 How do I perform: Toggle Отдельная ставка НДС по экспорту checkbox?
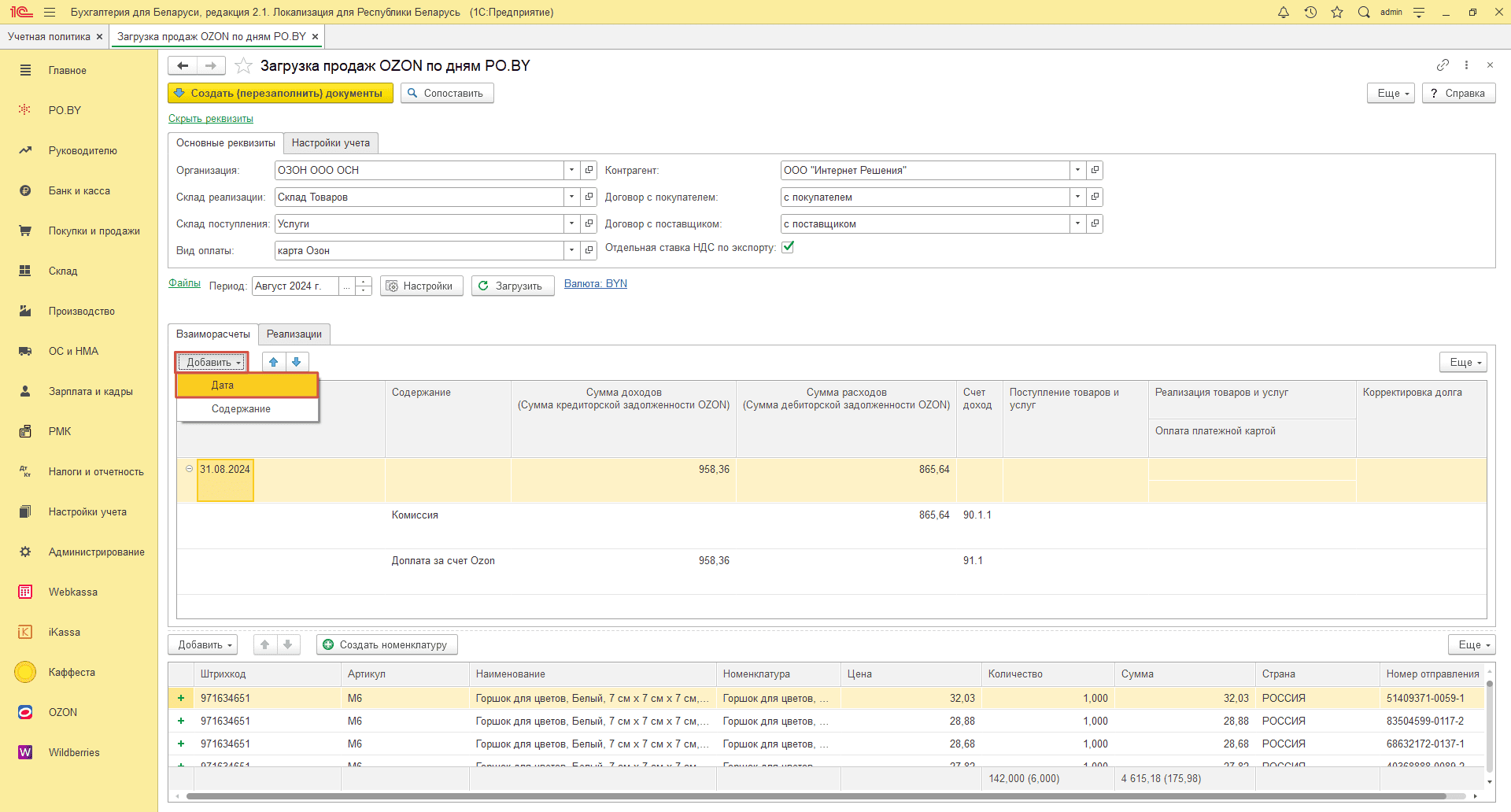(x=788, y=247)
